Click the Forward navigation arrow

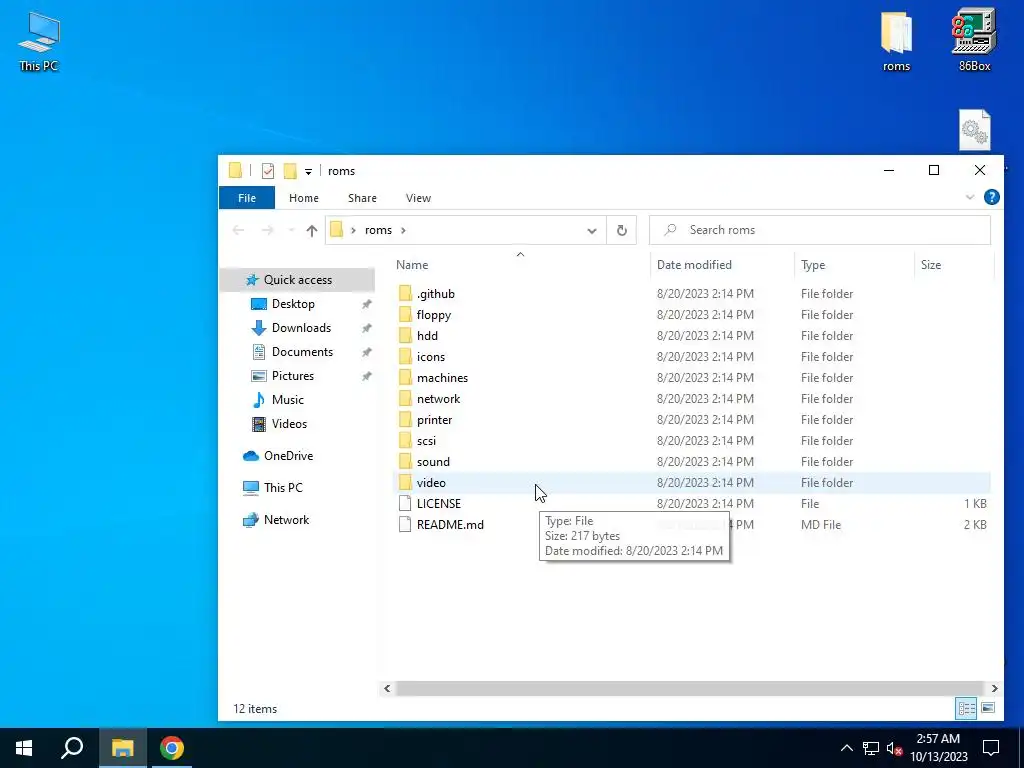pyautogui.click(x=267, y=230)
